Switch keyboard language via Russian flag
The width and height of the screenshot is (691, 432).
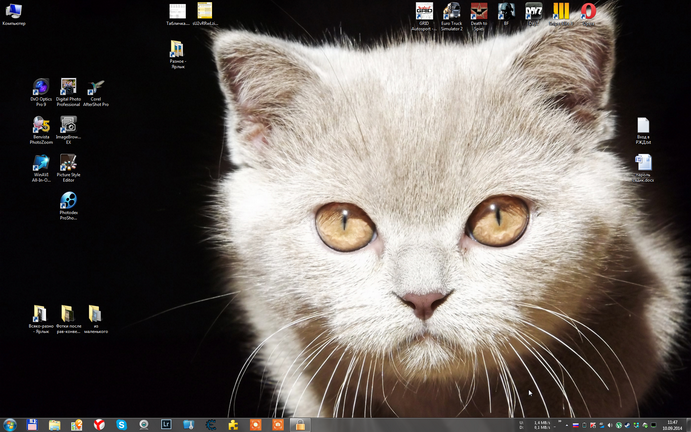[576, 425]
